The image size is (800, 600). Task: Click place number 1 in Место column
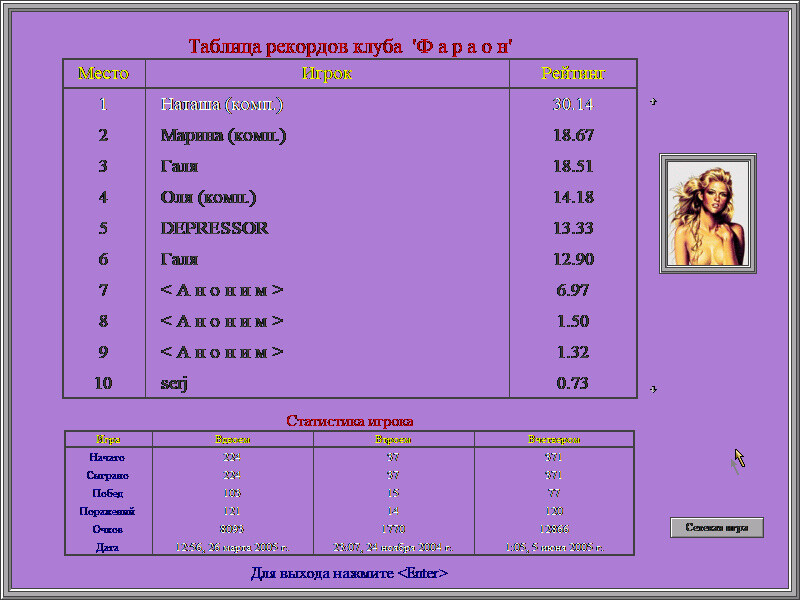coord(104,104)
